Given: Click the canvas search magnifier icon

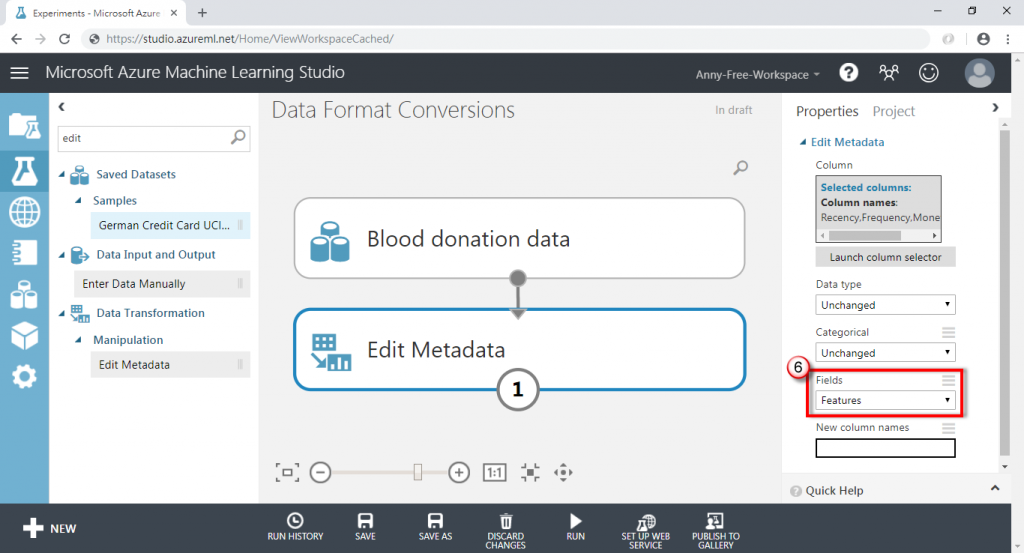Looking at the screenshot, I should pyautogui.click(x=740, y=168).
